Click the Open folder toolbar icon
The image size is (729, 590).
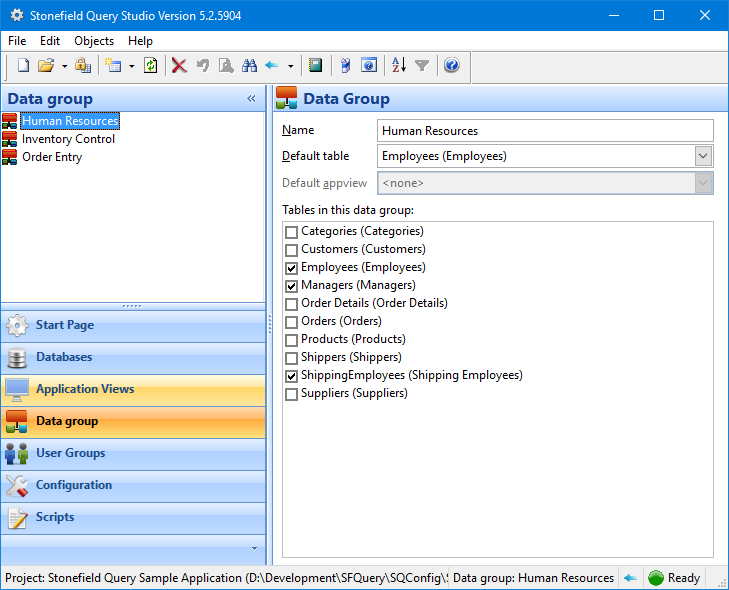pos(46,66)
